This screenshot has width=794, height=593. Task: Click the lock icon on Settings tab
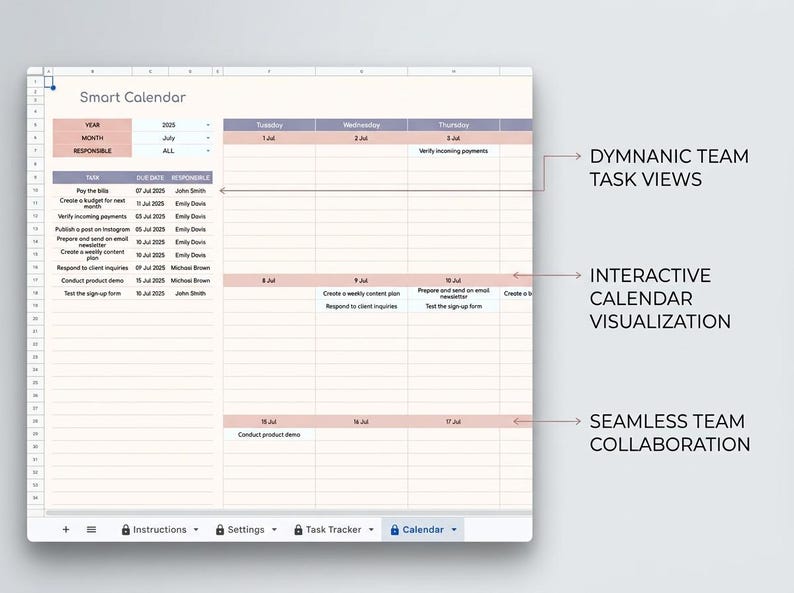click(x=220, y=529)
